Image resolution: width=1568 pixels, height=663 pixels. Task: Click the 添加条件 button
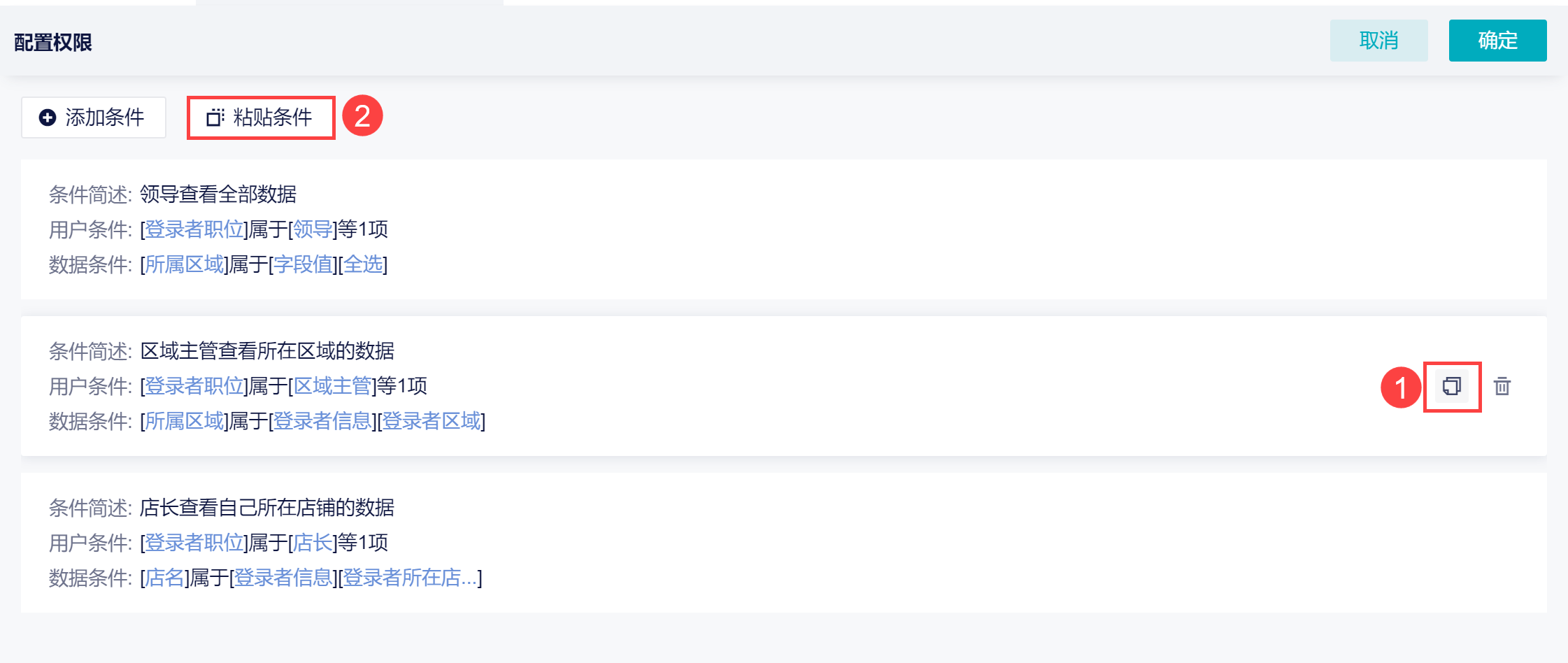point(94,117)
